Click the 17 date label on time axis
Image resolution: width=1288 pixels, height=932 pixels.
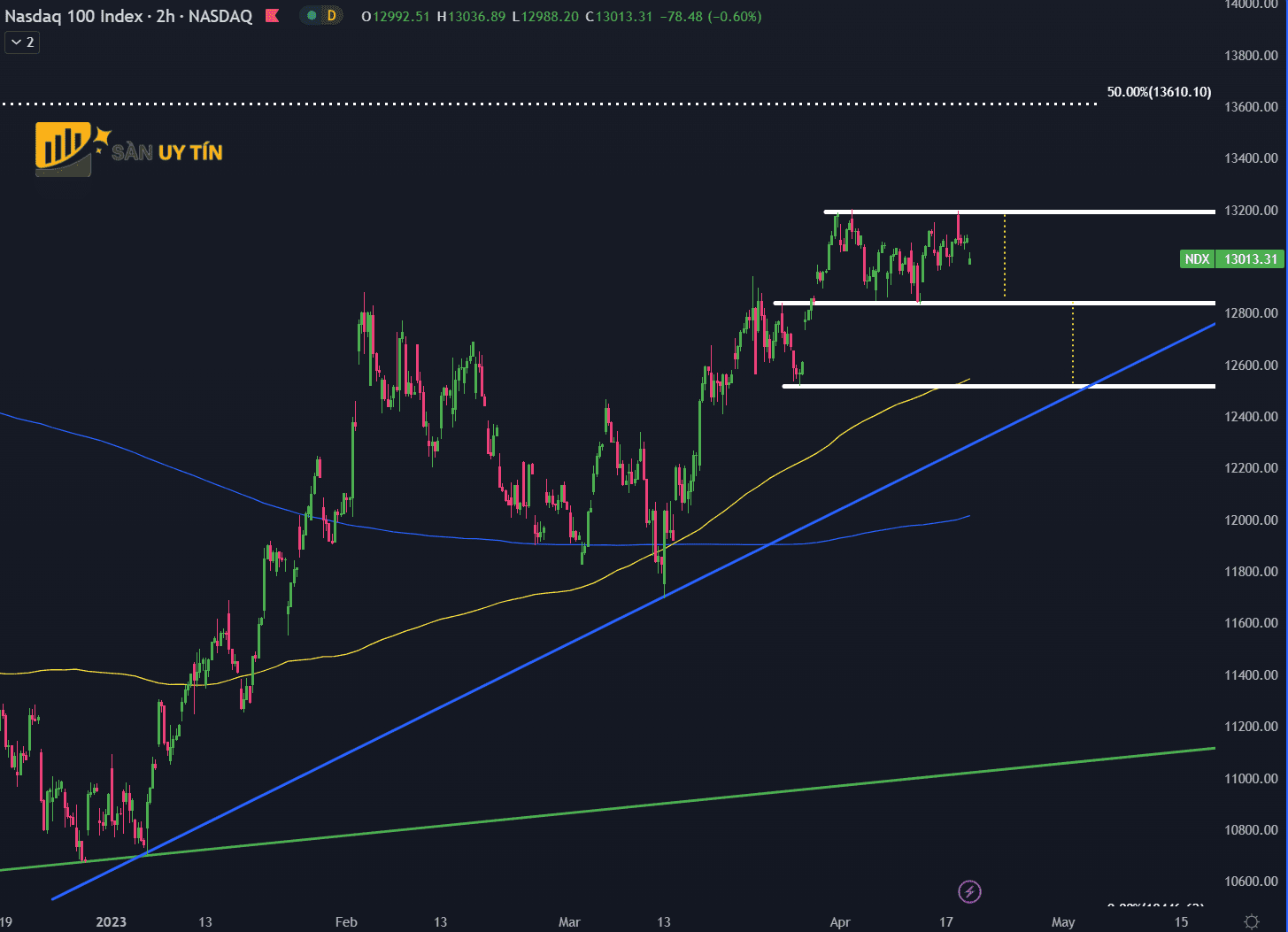pyautogui.click(x=946, y=922)
